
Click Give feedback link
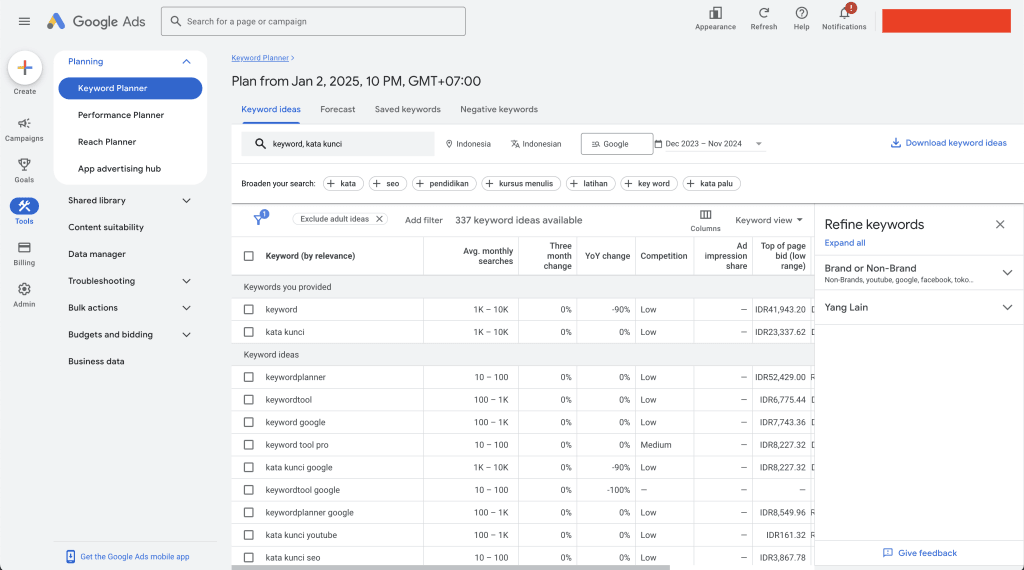pyautogui.click(x=920, y=553)
